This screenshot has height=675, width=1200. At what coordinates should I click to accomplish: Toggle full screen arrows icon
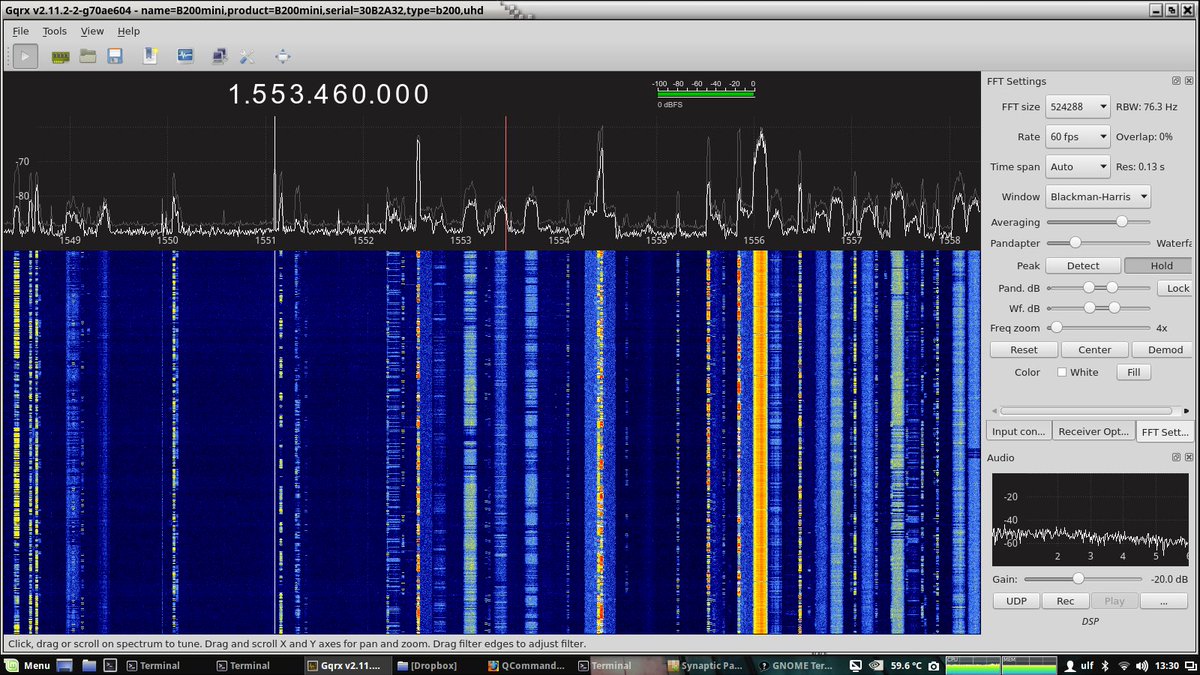coord(283,56)
